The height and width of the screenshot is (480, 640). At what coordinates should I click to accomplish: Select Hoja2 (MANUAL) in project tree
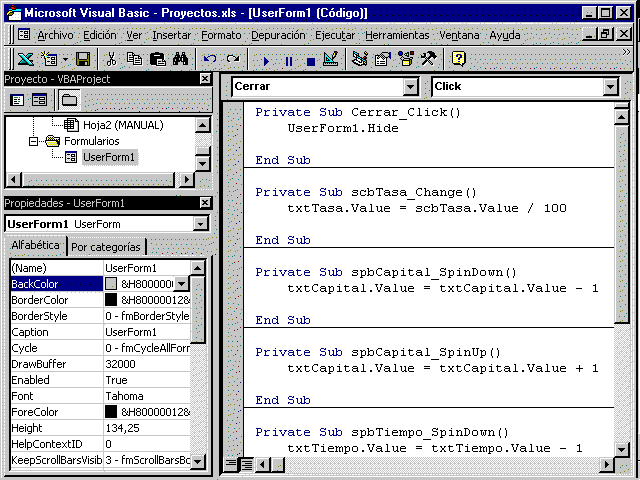point(123,125)
